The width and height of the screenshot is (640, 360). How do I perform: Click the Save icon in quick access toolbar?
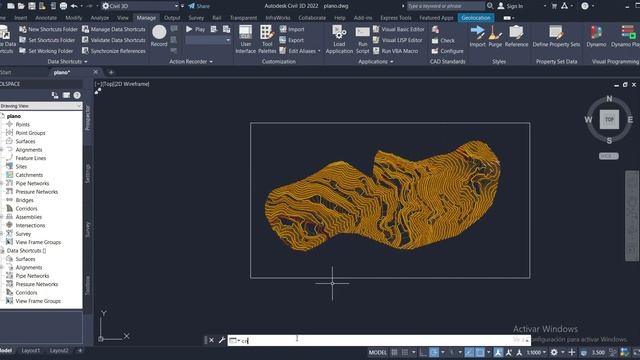[31, 6]
